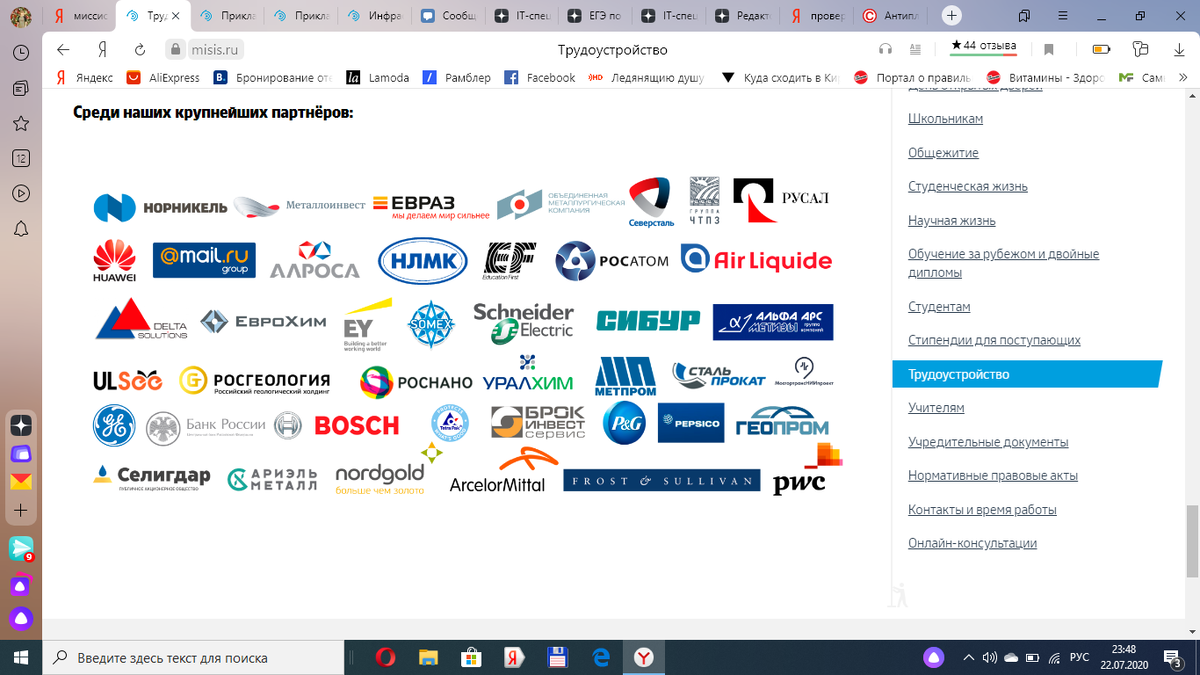Open Opera from the taskbar
This screenshot has width=1200, height=675.
[x=385, y=657]
